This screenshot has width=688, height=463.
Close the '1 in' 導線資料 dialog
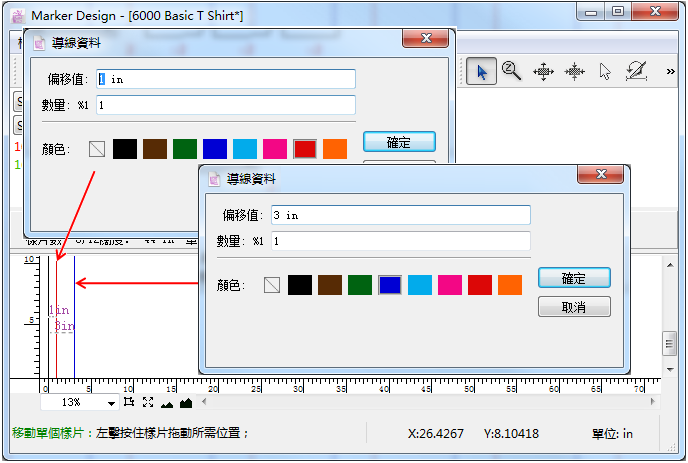tap(426, 38)
